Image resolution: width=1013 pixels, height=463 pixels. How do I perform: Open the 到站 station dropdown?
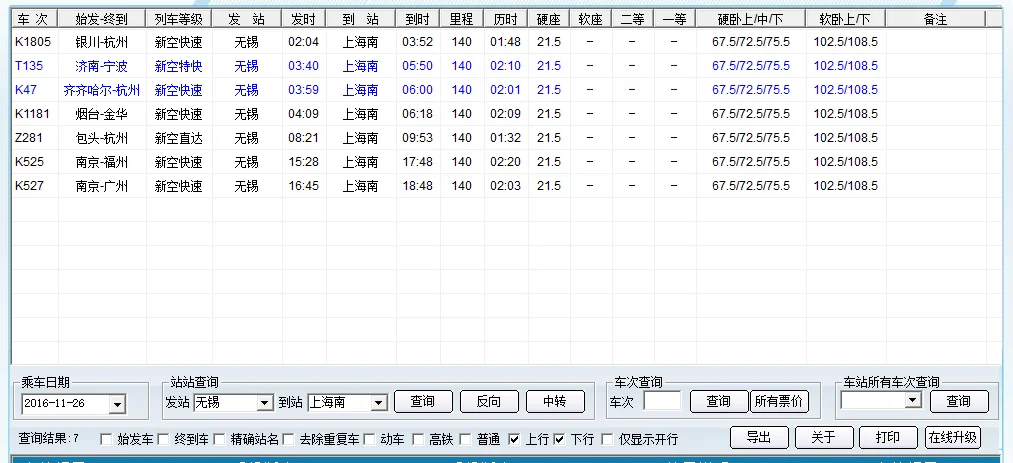point(379,403)
